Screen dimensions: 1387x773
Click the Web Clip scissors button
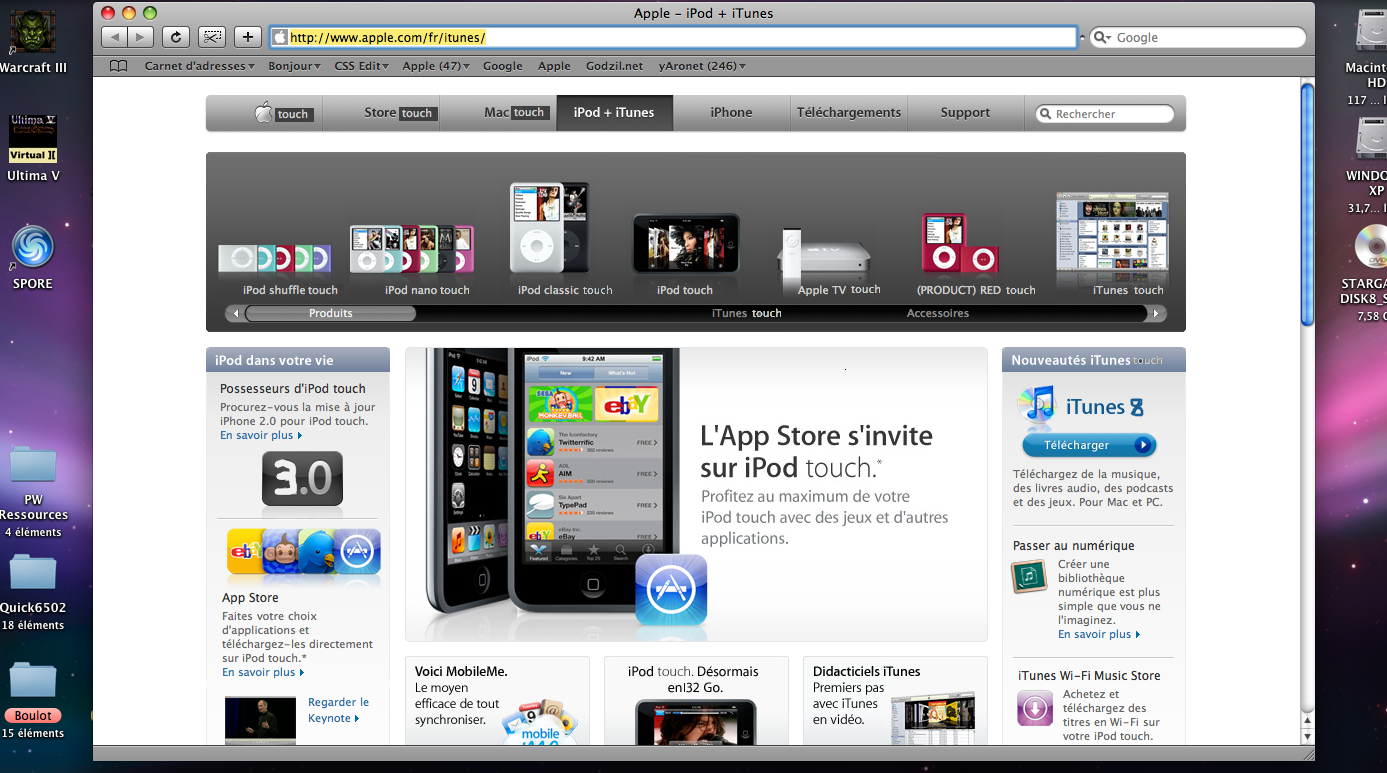coord(212,37)
